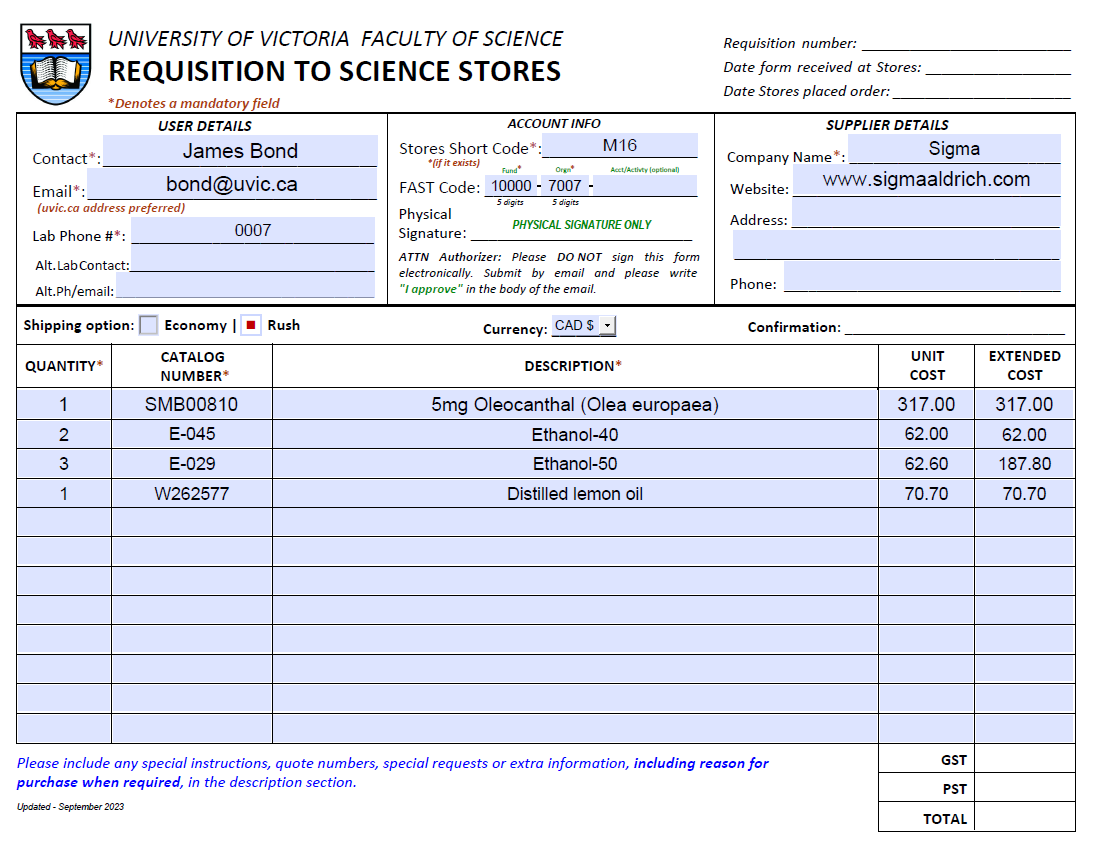Viewport: 1098px width, 850px height.
Task: Check the Economy shipping checkbox
Action: pyautogui.click(x=148, y=325)
